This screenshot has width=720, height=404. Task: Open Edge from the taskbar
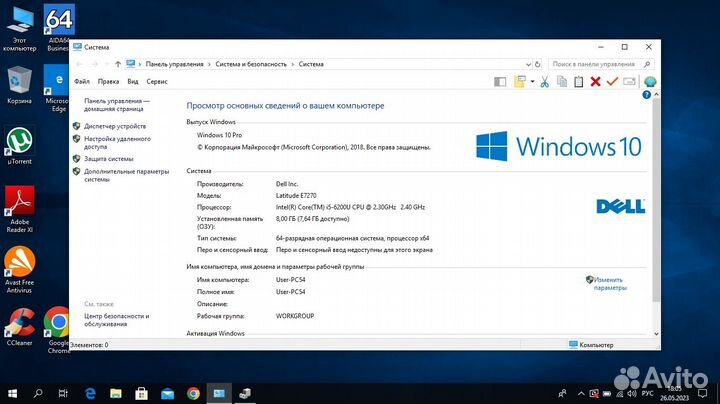90,393
